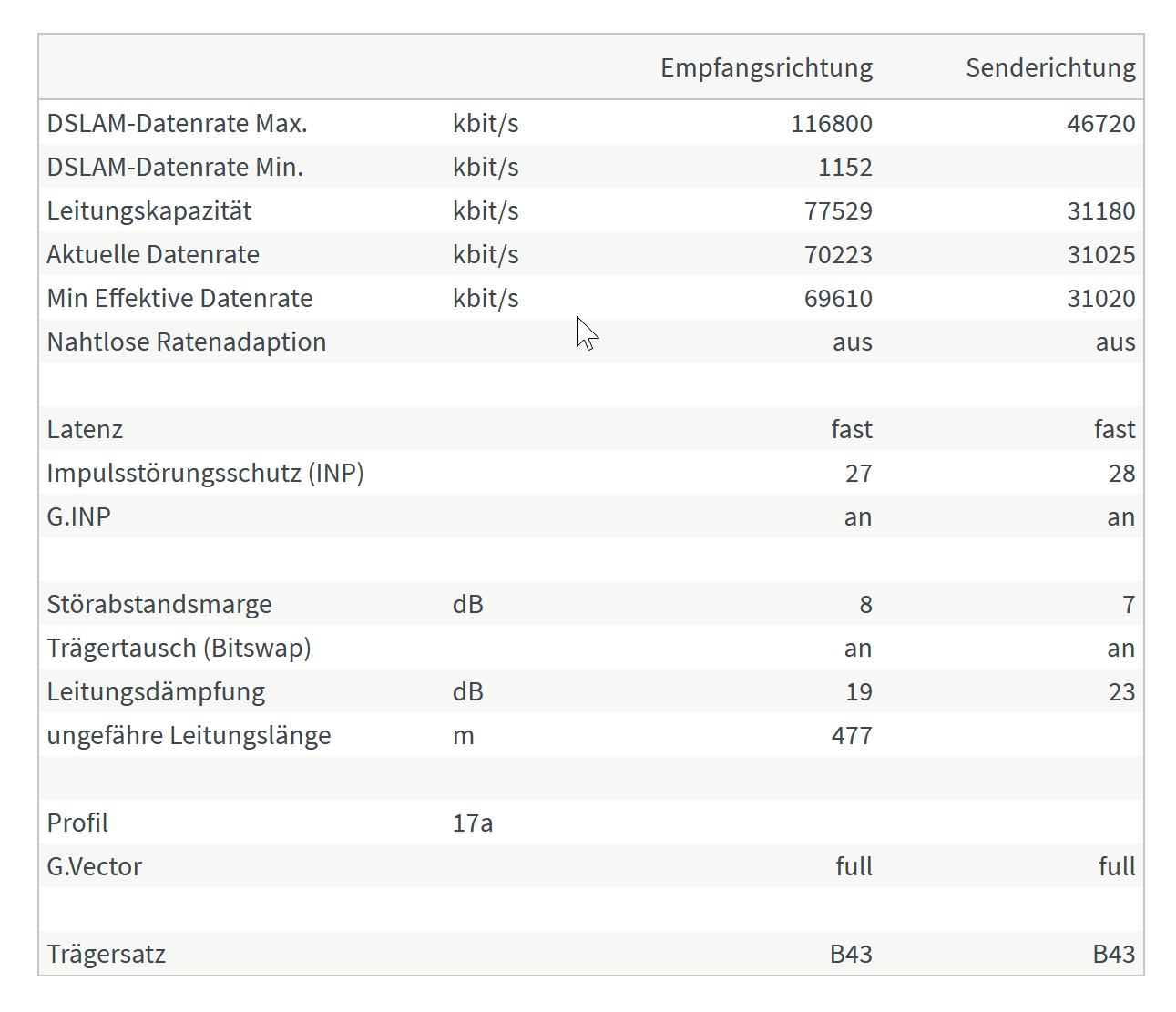Click the Trägertausch (Bitswap) label
The width and height of the screenshot is (1176, 1012).
(179, 648)
